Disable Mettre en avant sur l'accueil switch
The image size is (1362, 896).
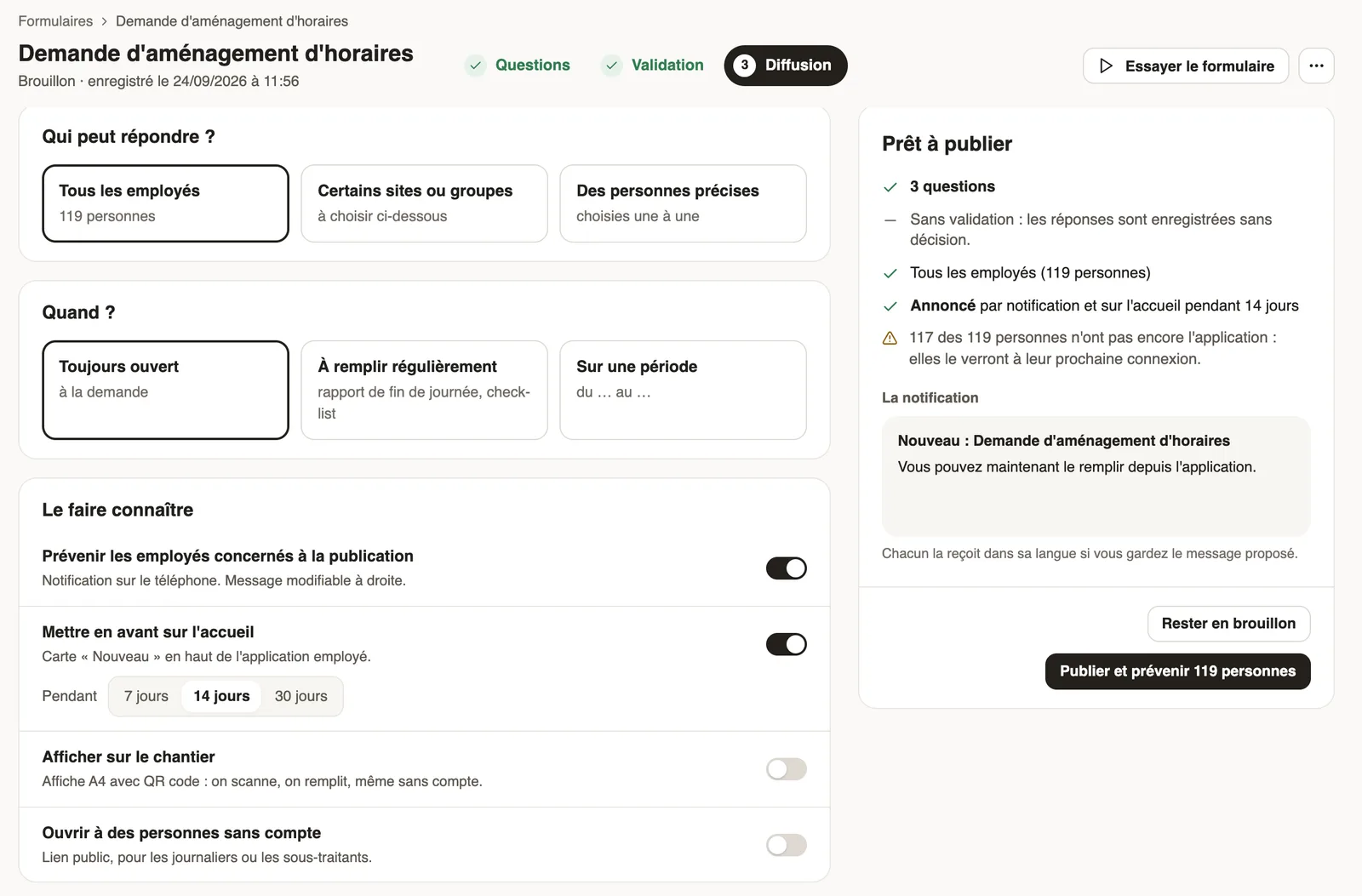coord(786,644)
